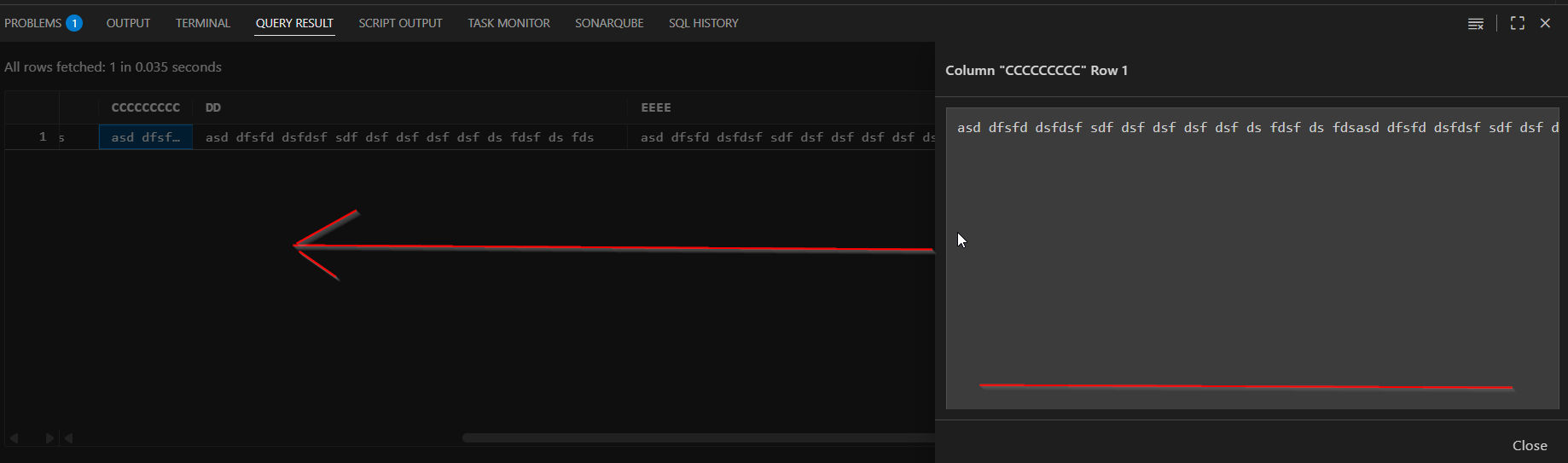
Task: Open the SQL HISTORY tab
Action: click(x=703, y=24)
